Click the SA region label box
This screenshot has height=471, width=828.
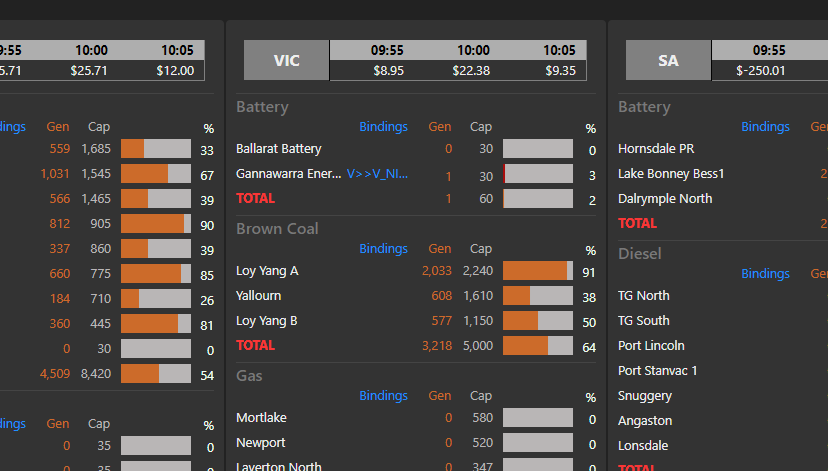click(668, 60)
